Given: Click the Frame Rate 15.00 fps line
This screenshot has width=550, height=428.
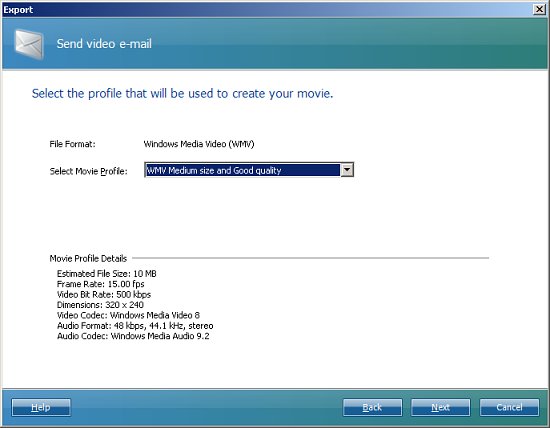Looking at the screenshot, I should [101, 284].
